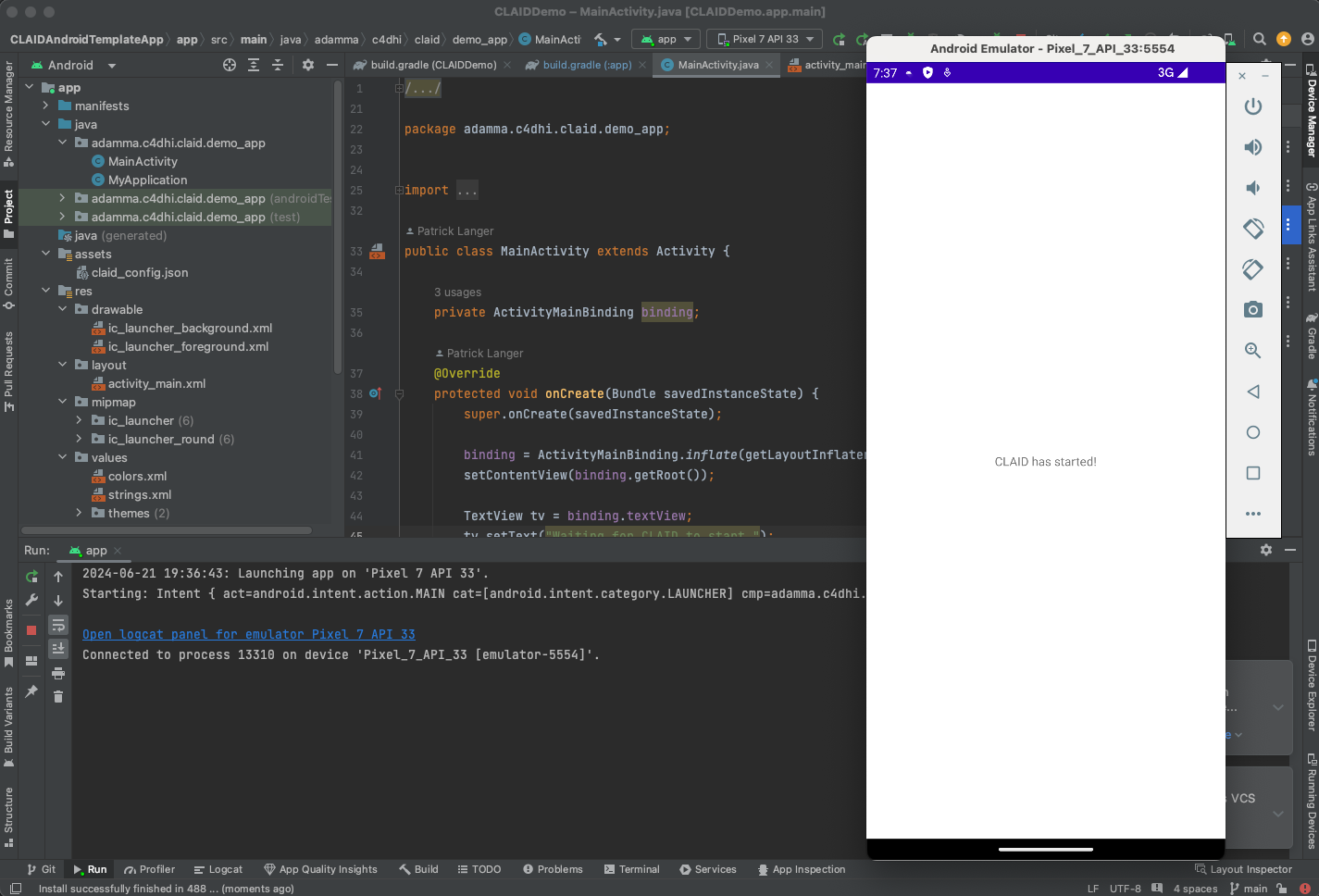
Task: Open Run configuration wrench icon
Action: click(31, 601)
